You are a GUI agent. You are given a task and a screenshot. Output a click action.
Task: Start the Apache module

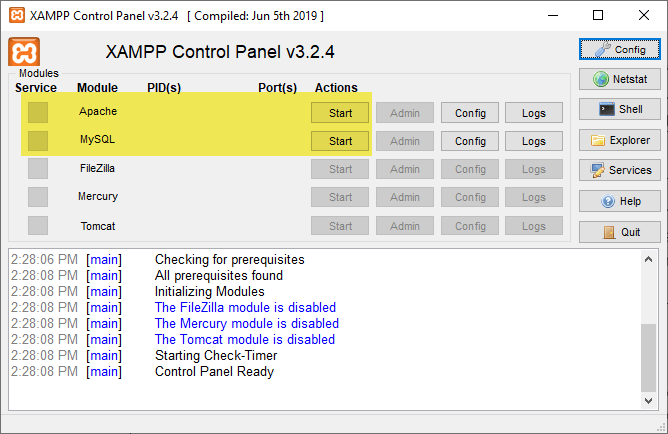[340, 113]
